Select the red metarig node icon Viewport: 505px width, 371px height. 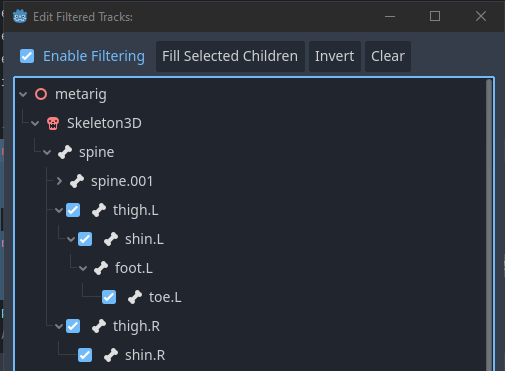(x=41, y=94)
